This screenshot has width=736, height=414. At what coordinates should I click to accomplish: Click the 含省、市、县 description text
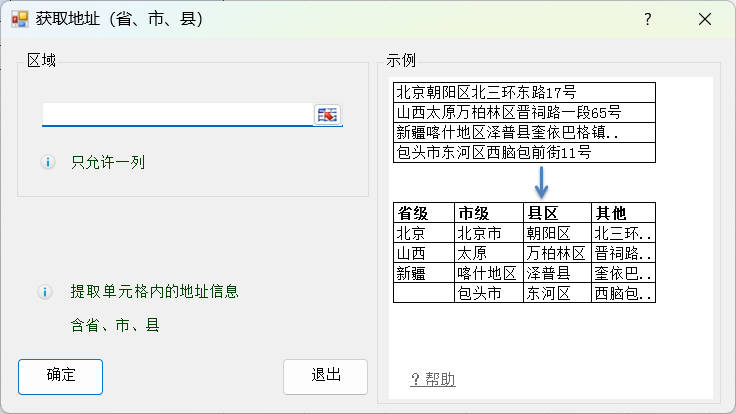[x=115, y=324]
